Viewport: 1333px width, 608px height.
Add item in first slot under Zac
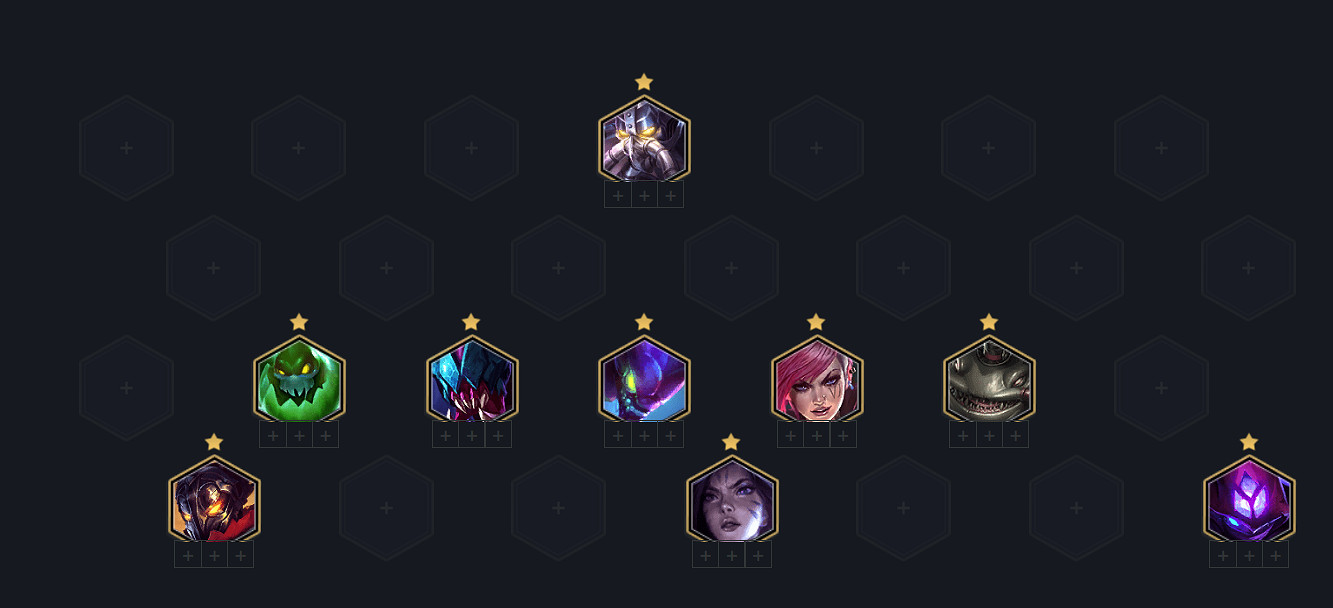[x=273, y=435]
